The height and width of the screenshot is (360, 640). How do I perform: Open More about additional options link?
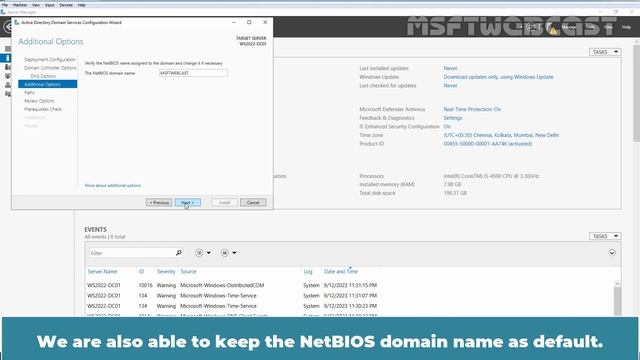[x=113, y=186]
